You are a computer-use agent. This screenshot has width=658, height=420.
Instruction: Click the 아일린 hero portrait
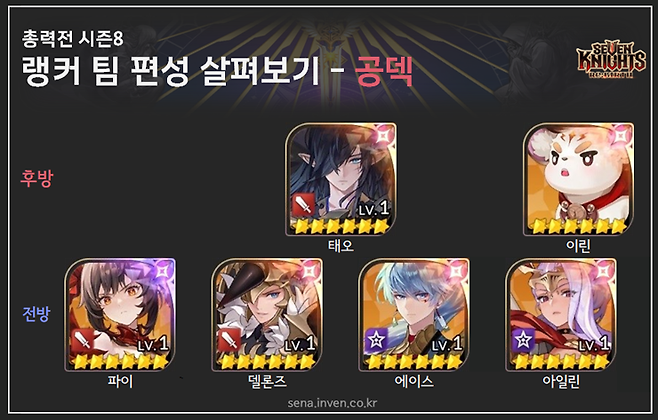(561, 315)
